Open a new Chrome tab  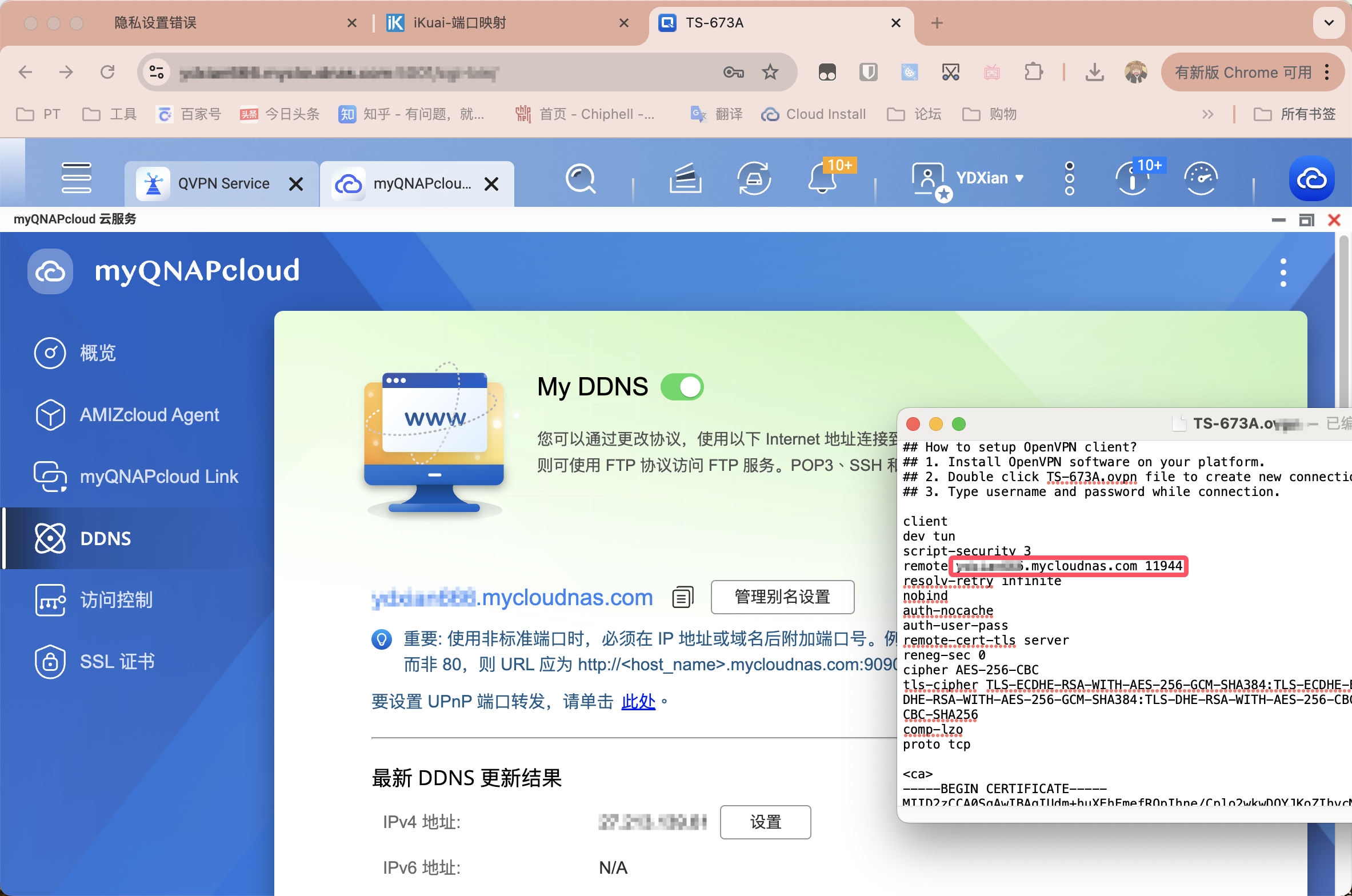coord(937,23)
